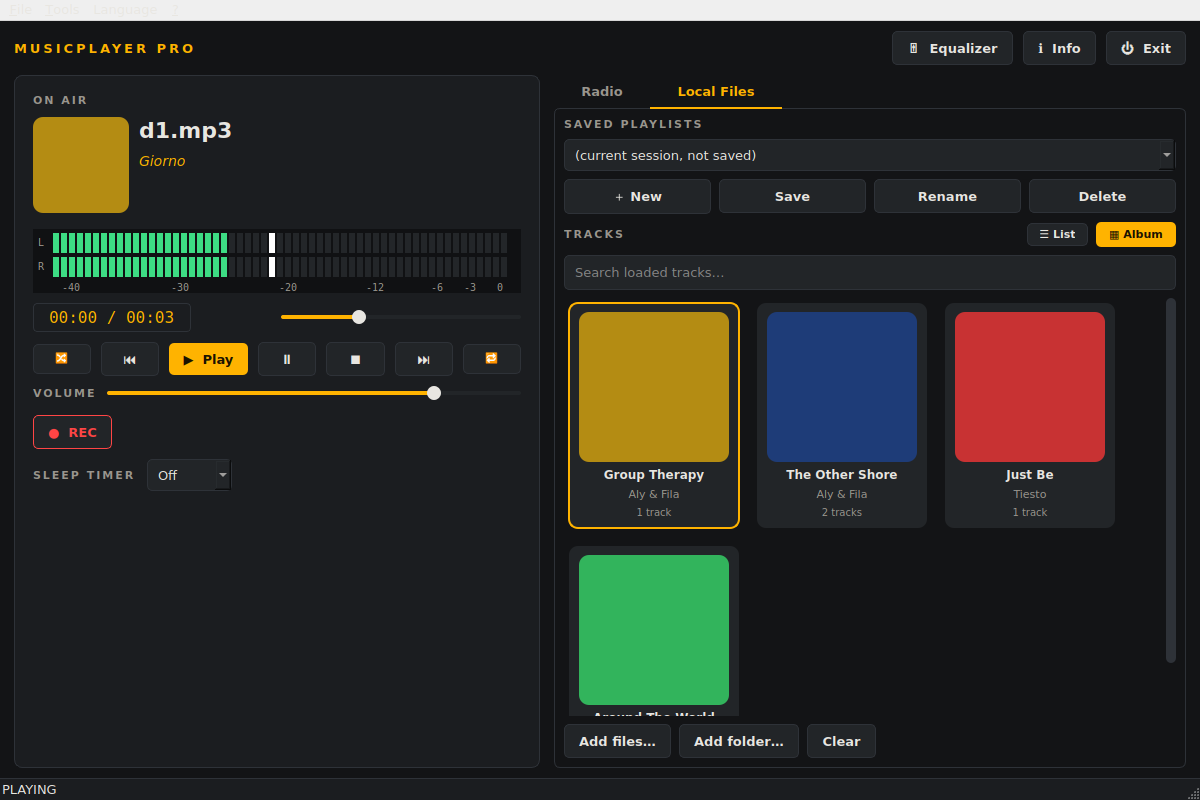Image resolution: width=1200 pixels, height=800 pixels.
Task: Pause the current track
Action: point(287,359)
